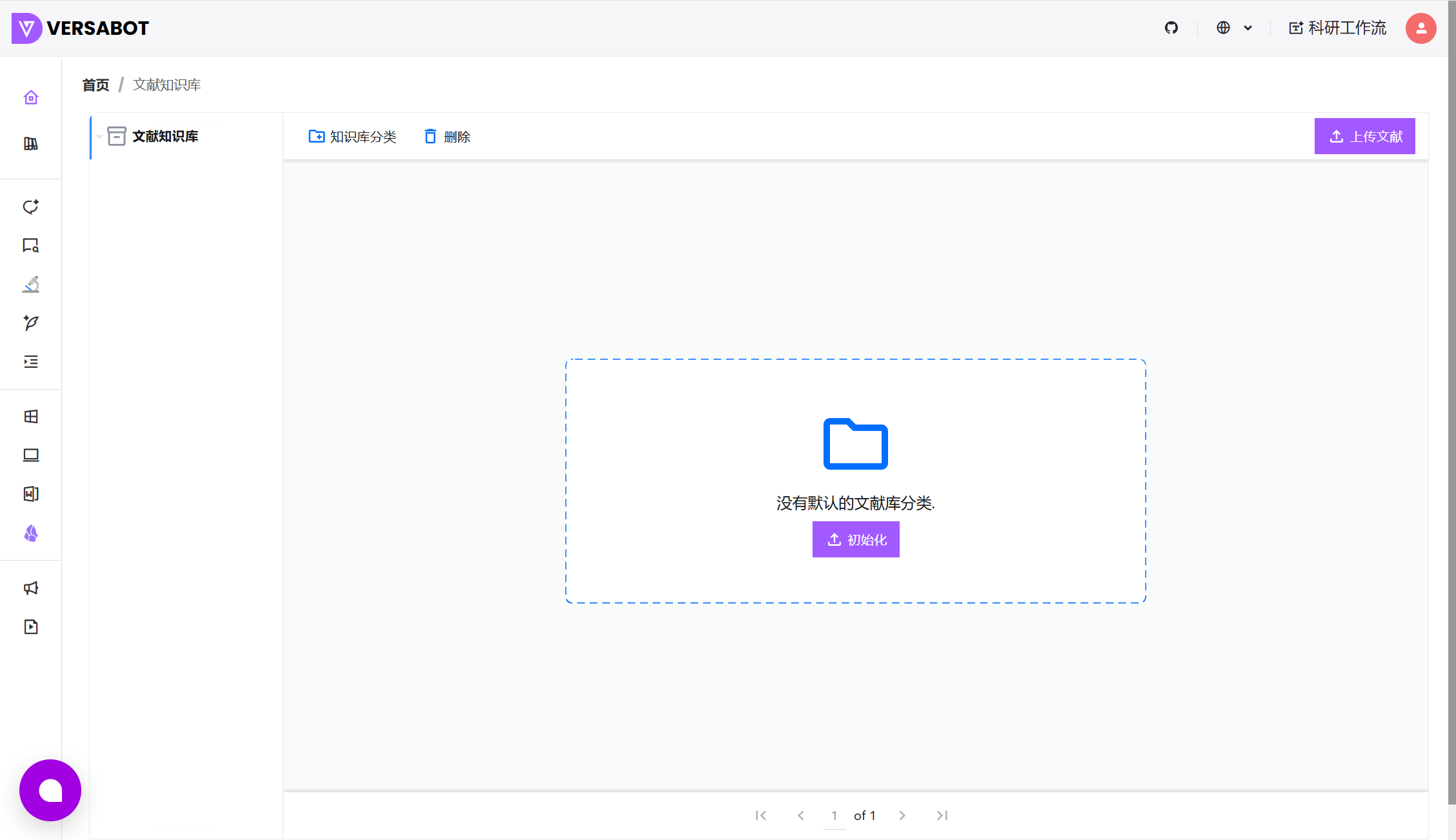This screenshot has width=1456, height=840.
Task: Click the Word document sidebar icon
Action: click(31, 494)
